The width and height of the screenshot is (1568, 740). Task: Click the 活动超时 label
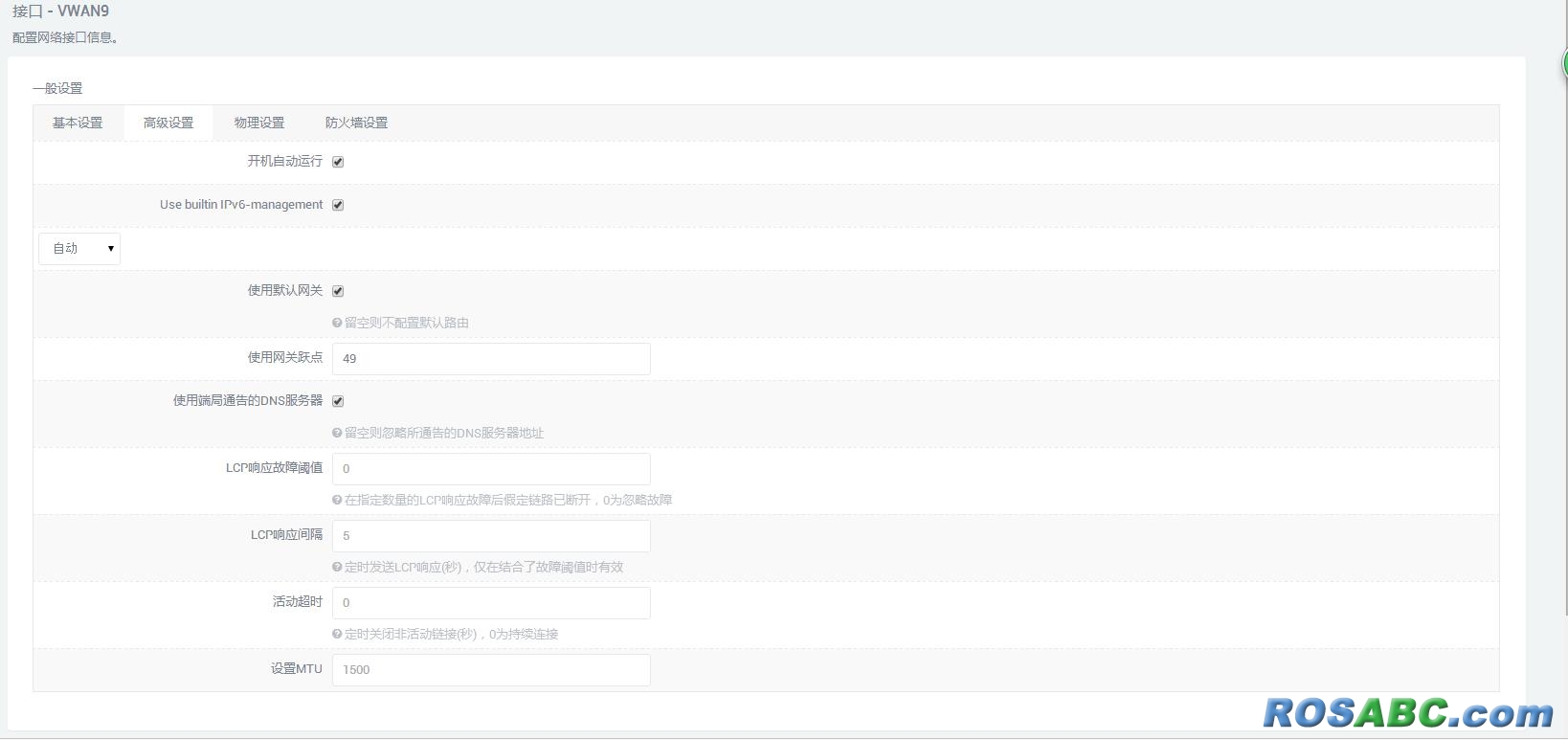click(298, 601)
